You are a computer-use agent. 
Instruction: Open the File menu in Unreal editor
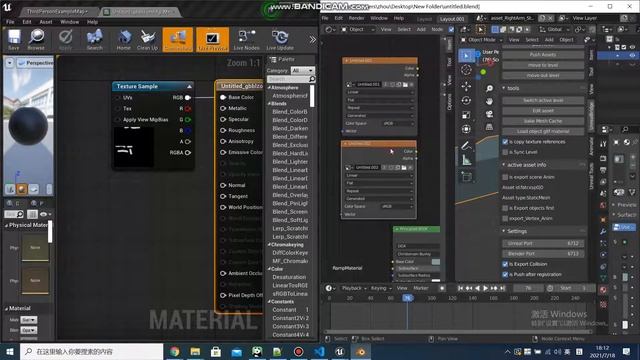coord(10,22)
